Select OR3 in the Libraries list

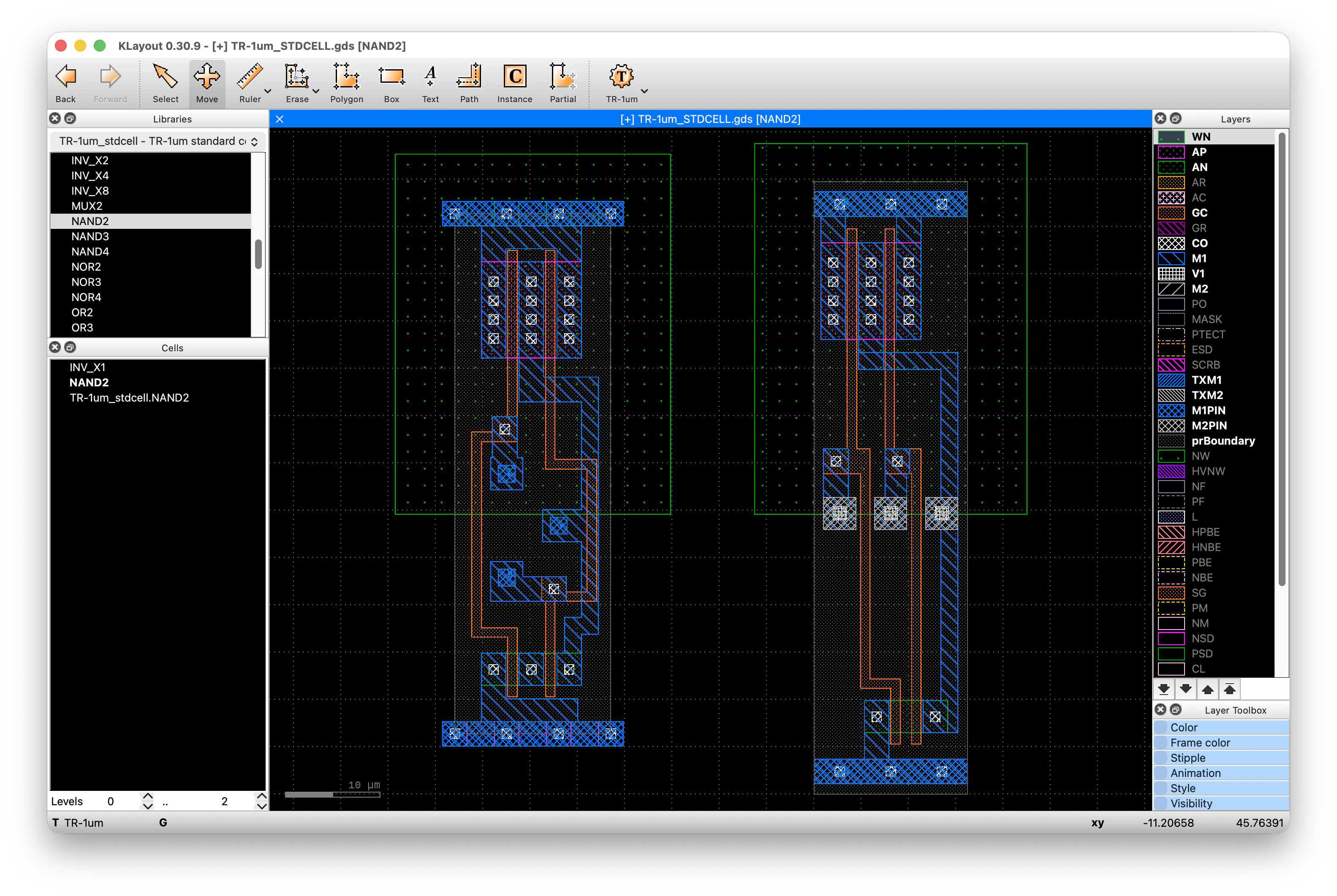coord(151,328)
